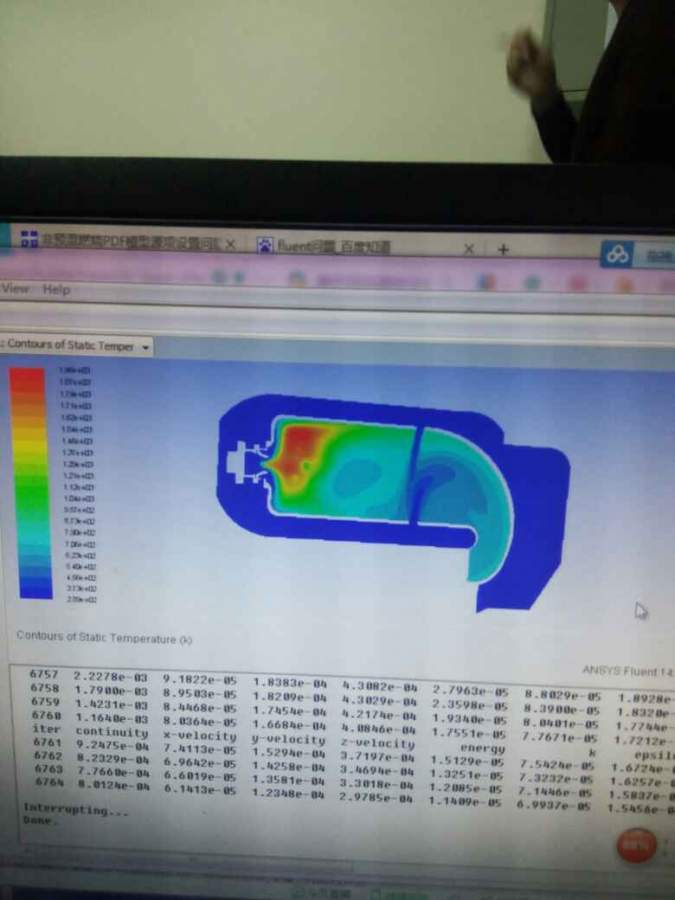Select the value 1.1409e-05 in console
The image size is (675, 900).
pos(464,800)
